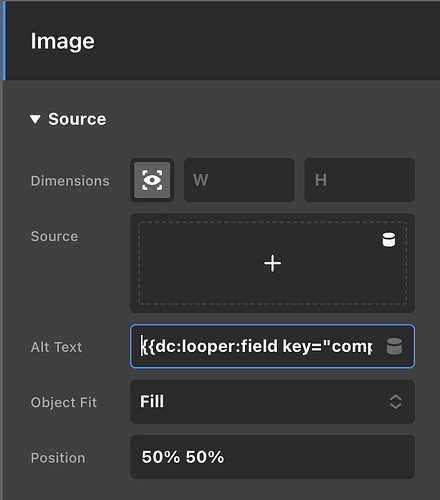Click the Image panel header title
Viewport: 440px width, 500px height.
pos(62,41)
